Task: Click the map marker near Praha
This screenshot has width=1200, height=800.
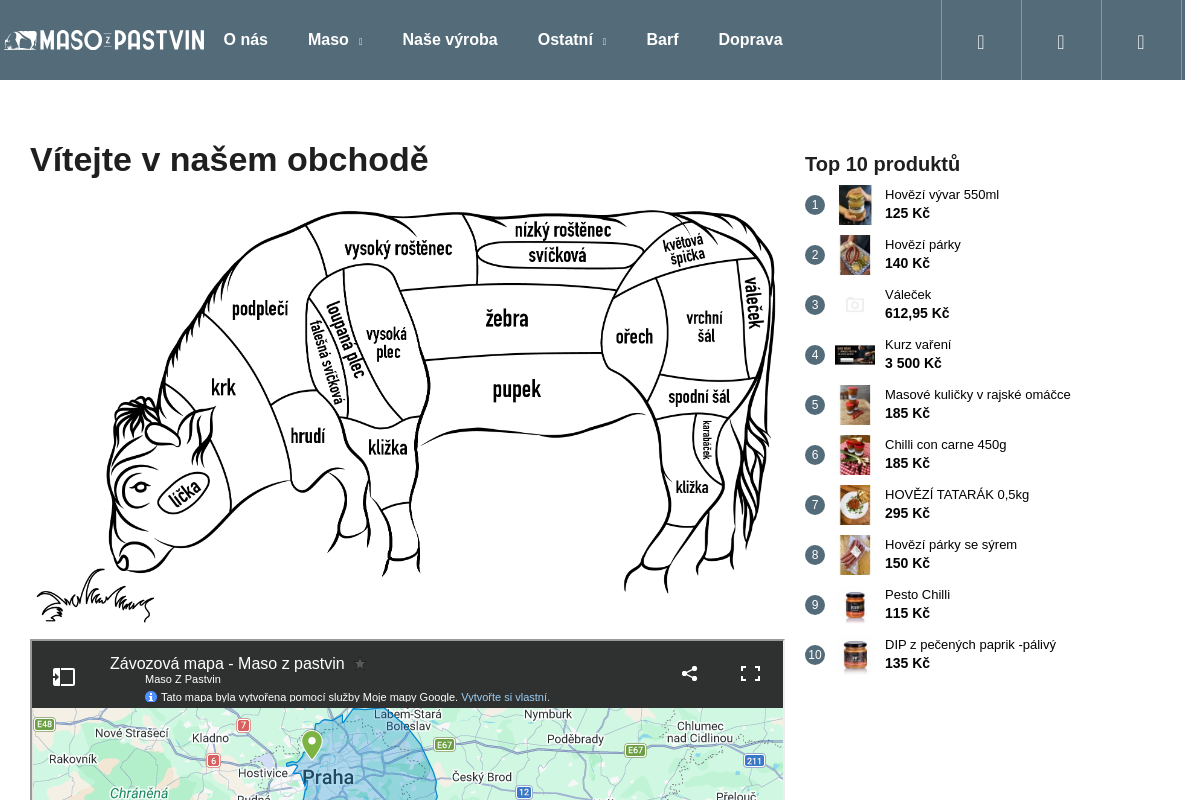Action: coord(312,744)
